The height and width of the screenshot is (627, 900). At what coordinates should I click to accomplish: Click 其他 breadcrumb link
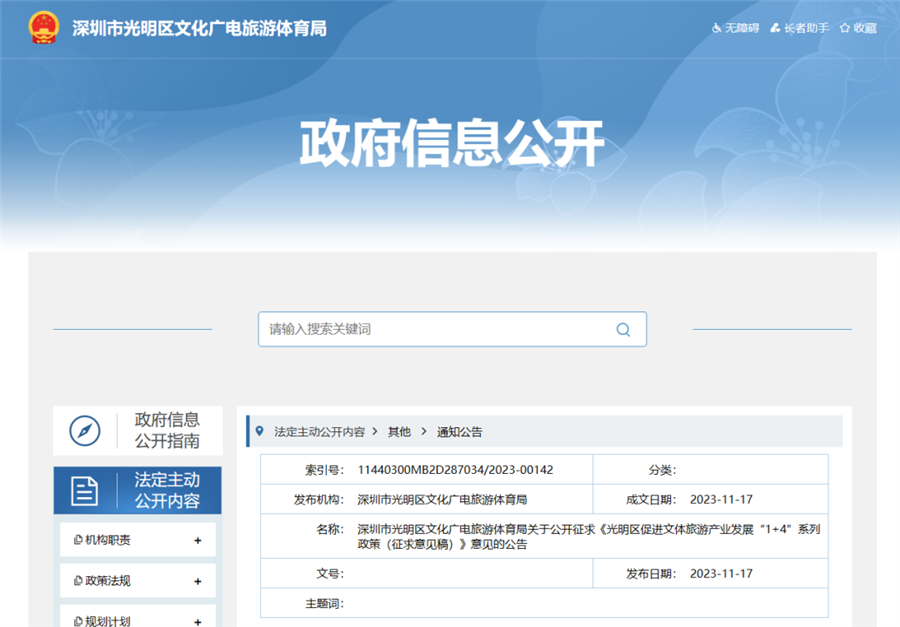tap(399, 432)
